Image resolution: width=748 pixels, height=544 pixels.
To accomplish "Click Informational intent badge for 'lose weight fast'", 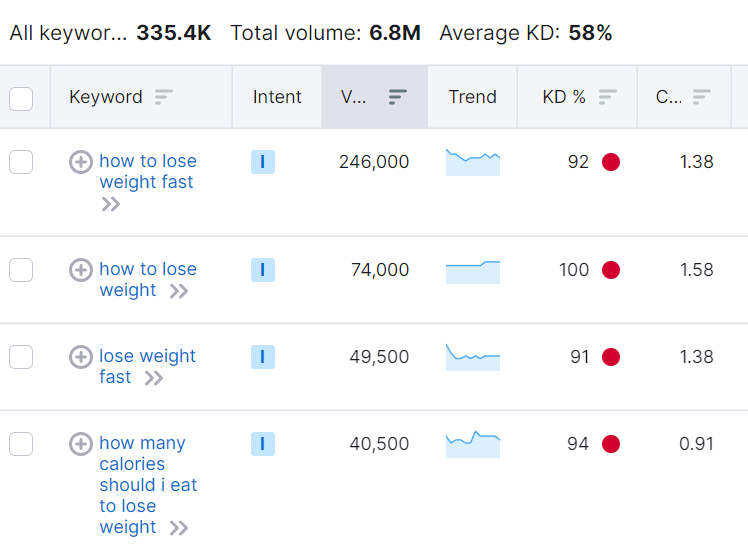I will [262, 357].
